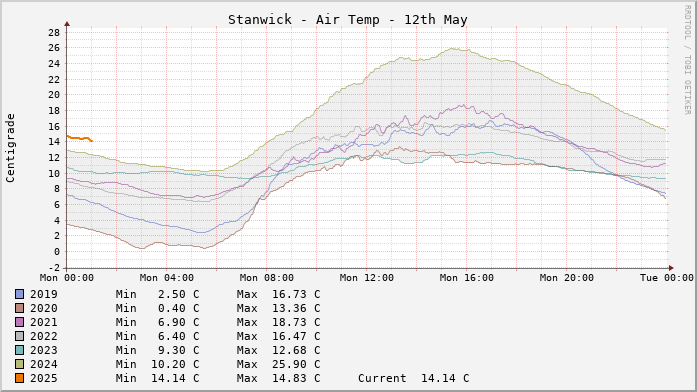This screenshot has width=697, height=392.
Task: Click the 2025 Max value '14.83 C'
Action: [x=296, y=379]
